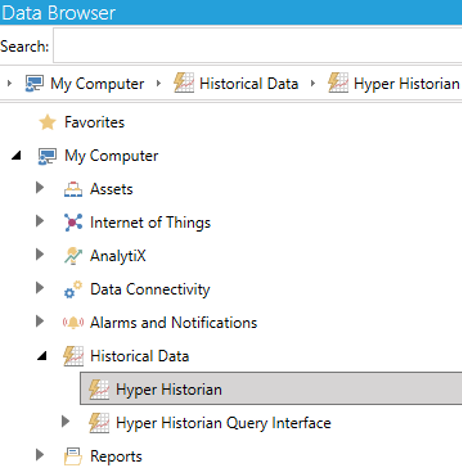Click the Favorites star icon
The image size is (462, 469).
coord(47,122)
